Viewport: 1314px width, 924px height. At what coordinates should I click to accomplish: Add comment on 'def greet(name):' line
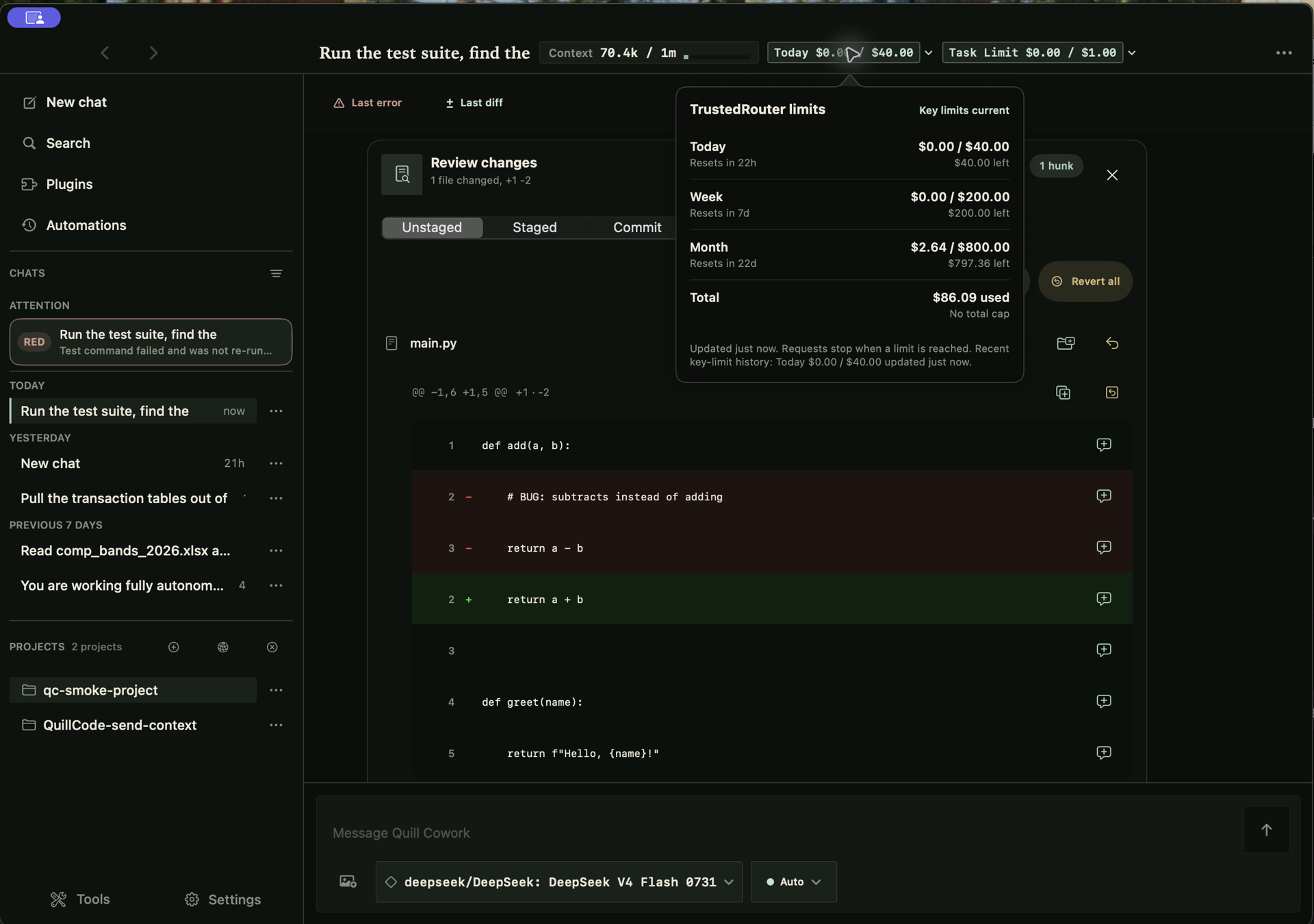[x=1104, y=702]
